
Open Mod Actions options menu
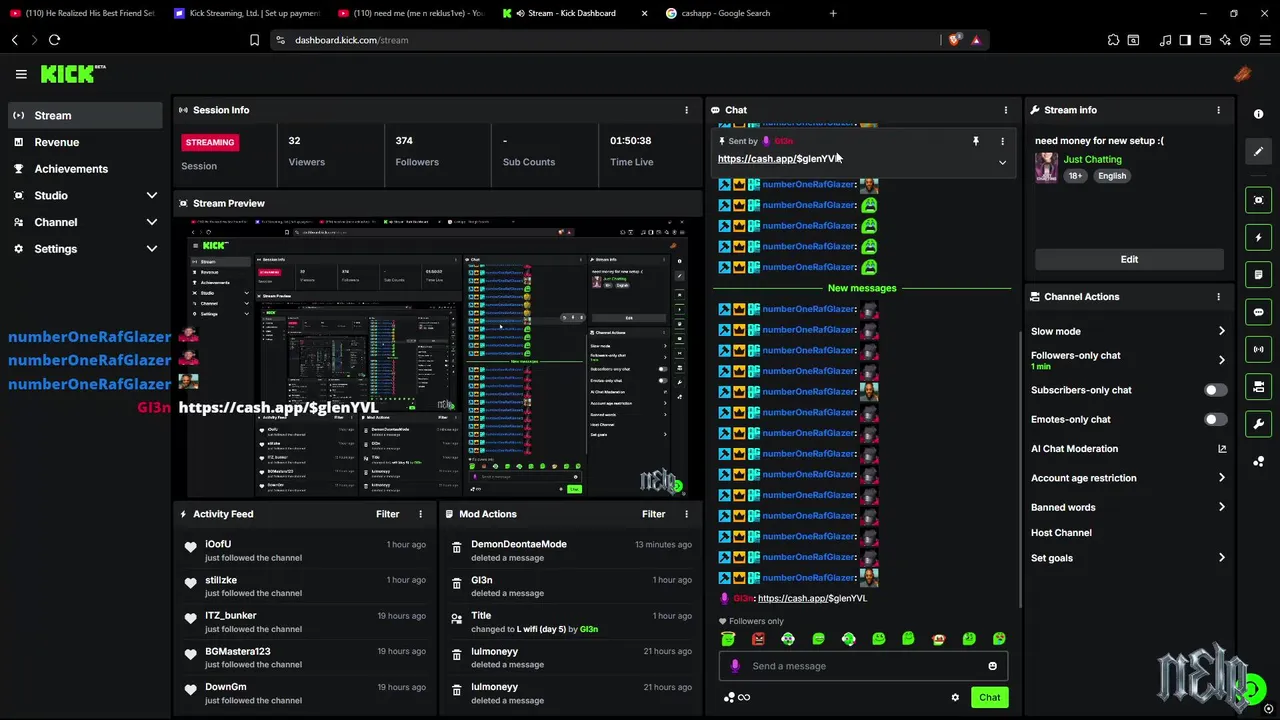(x=686, y=514)
